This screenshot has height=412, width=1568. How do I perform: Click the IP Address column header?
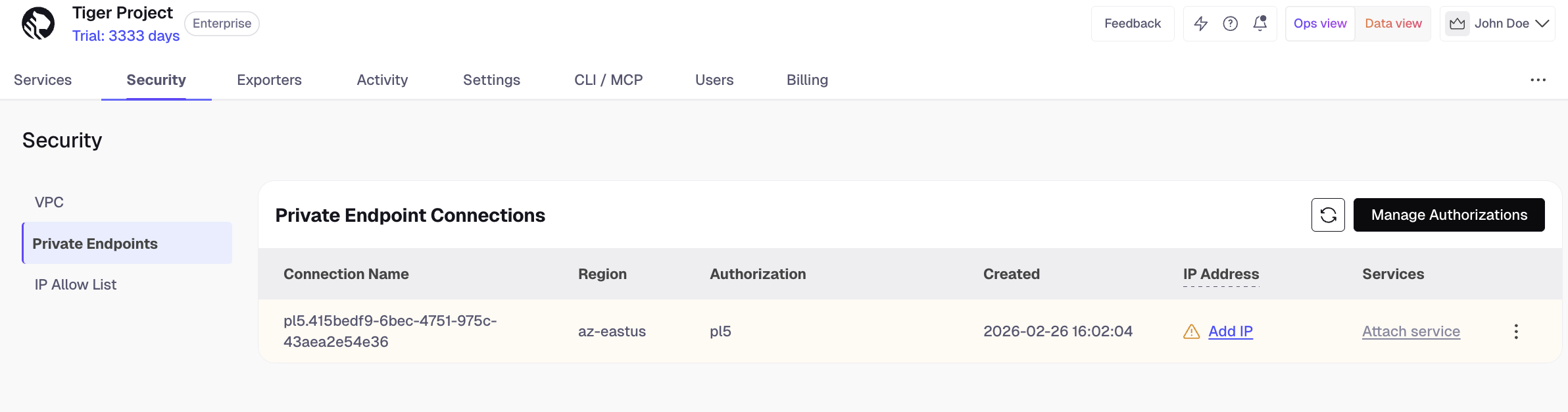[x=1221, y=274]
